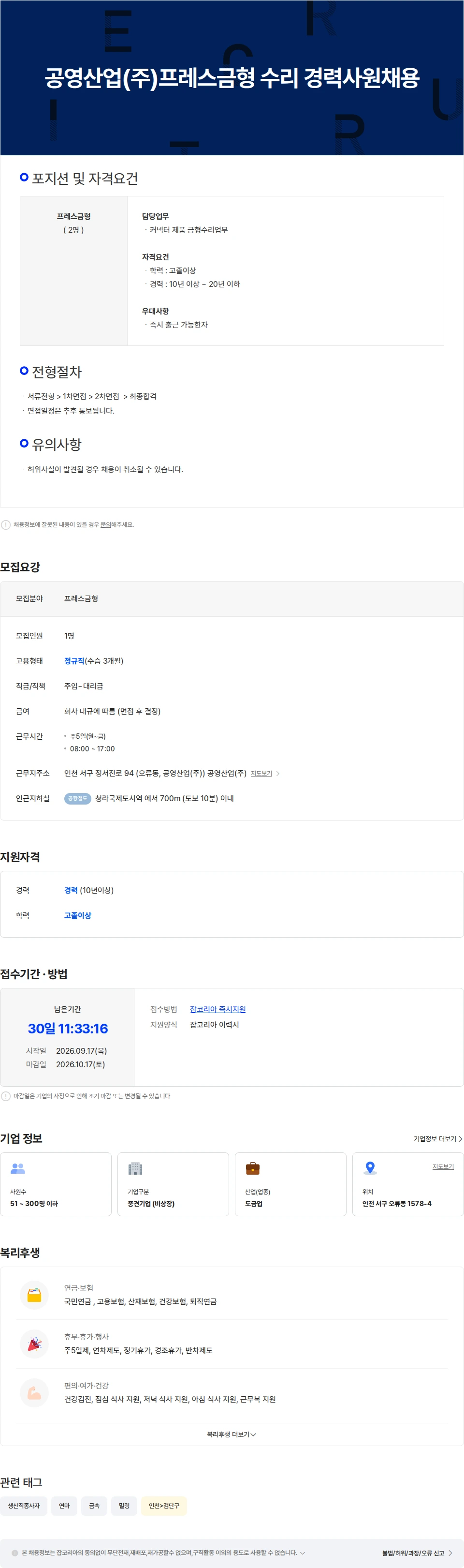Click chevron arrow after 근무지주소 지도보기
The width and height of the screenshot is (464, 1568).
[x=278, y=774]
